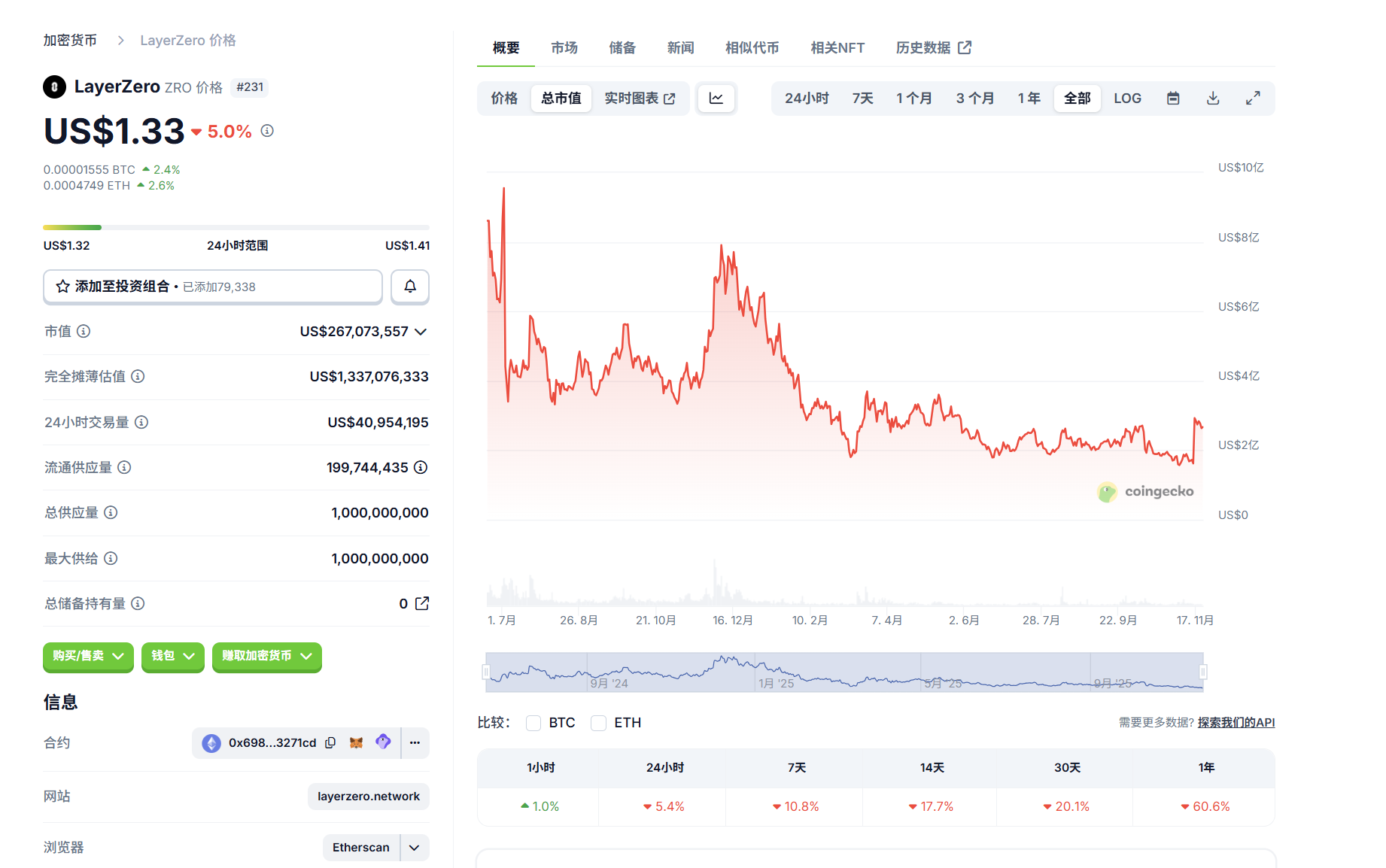
Task: Expand the market cap details chevron
Action: [x=421, y=332]
